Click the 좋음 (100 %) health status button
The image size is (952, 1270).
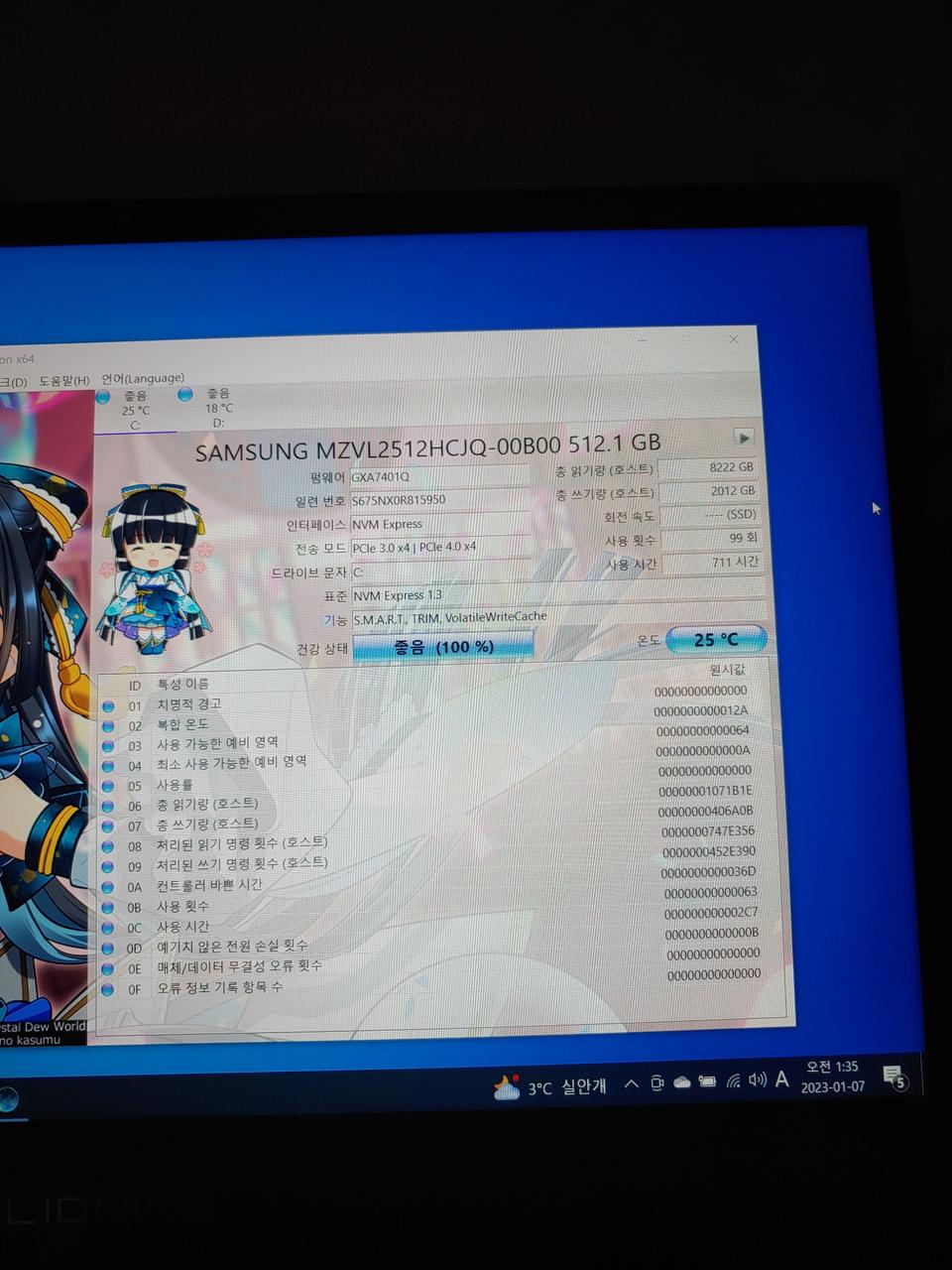click(442, 647)
